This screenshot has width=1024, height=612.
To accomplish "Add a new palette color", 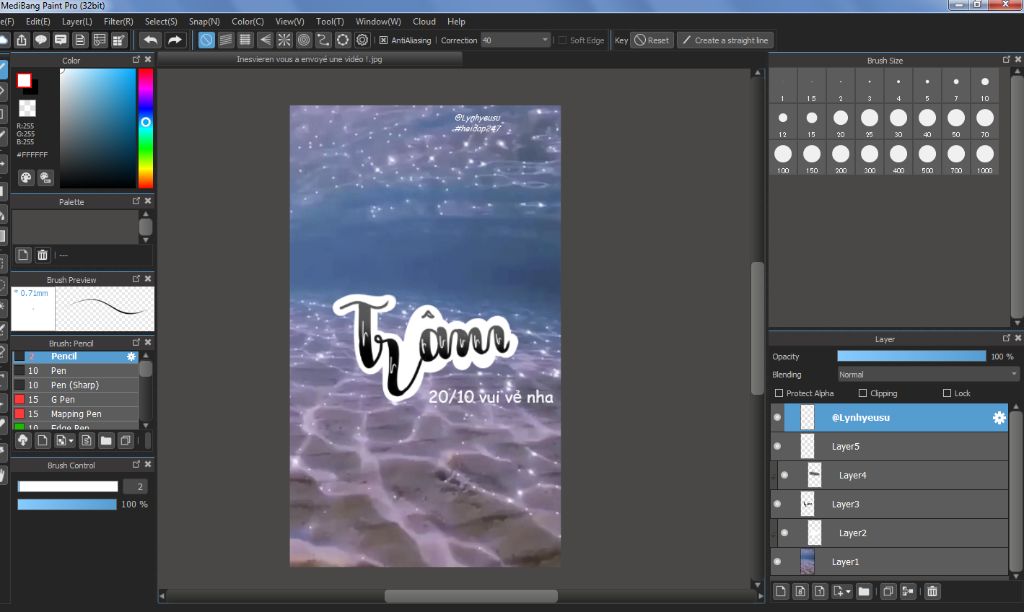I will pyautogui.click(x=23, y=255).
